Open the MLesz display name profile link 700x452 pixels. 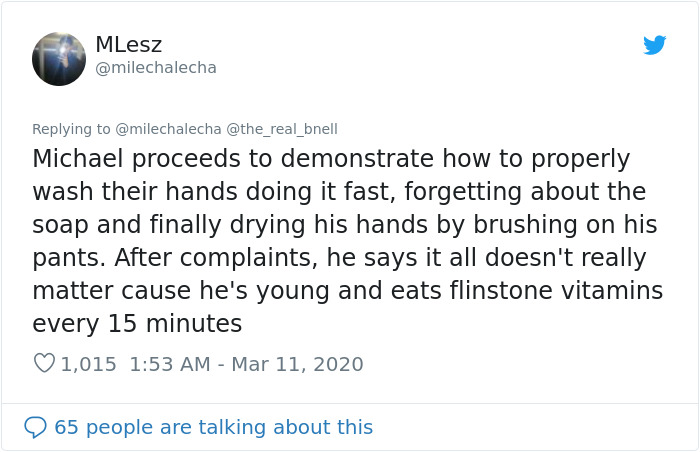pyautogui.click(x=128, y=45)
